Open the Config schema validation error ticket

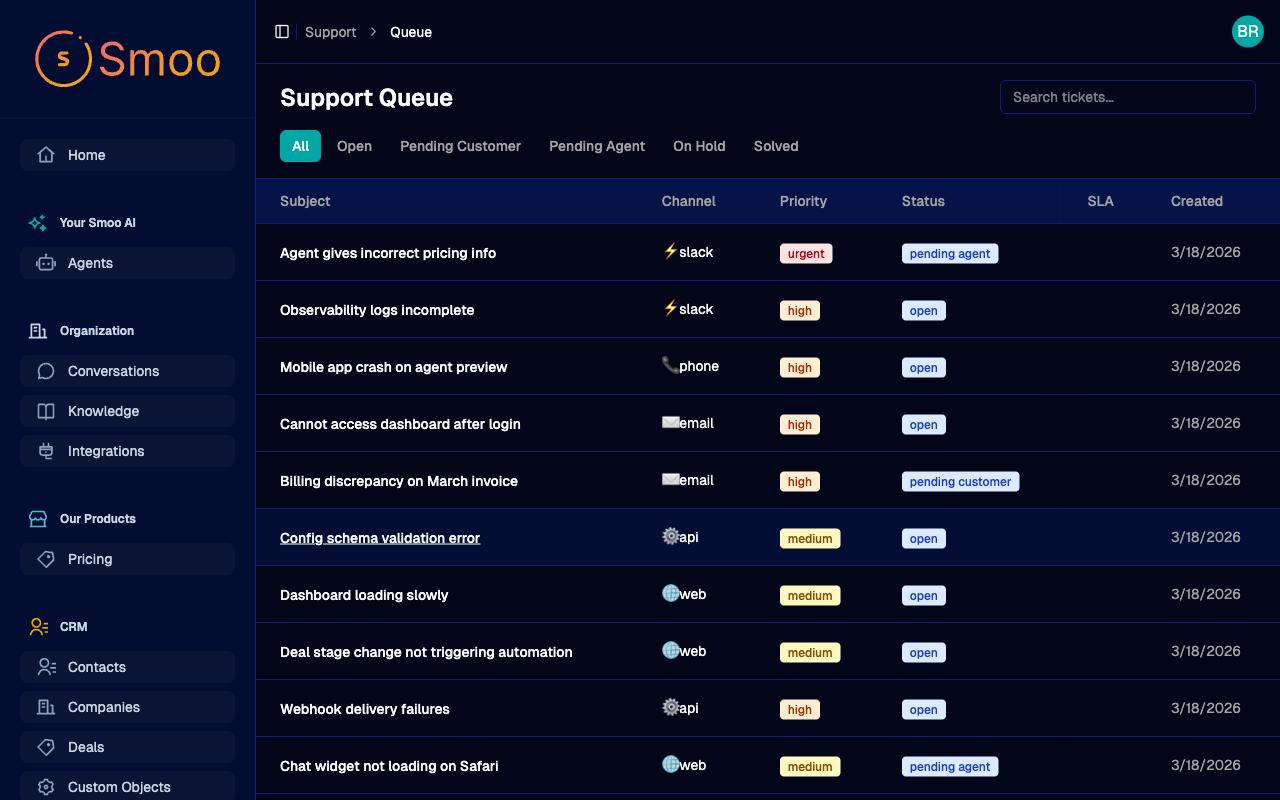click(380, 537)
